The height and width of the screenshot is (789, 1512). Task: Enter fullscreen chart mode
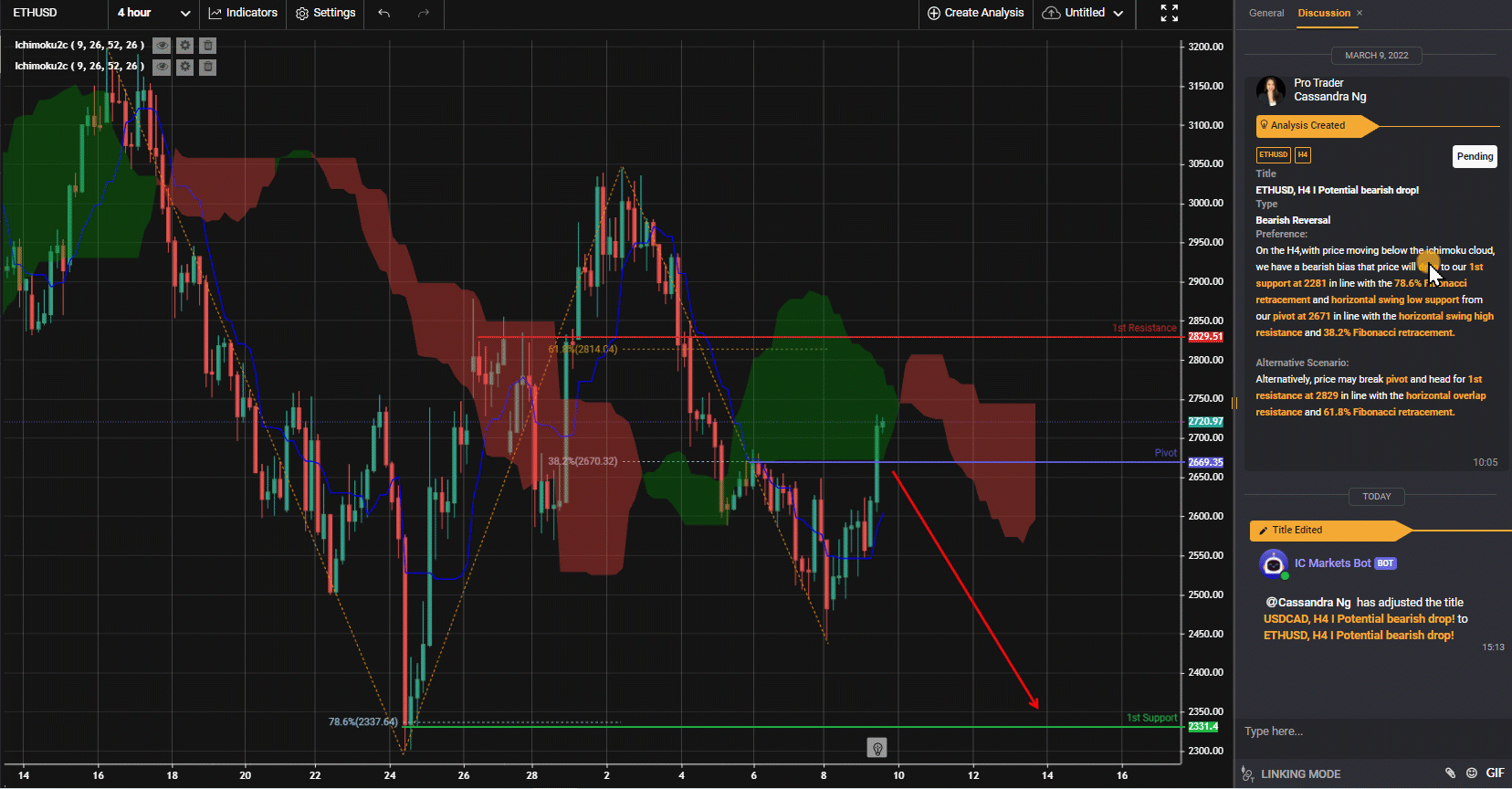click(1170, 13)
